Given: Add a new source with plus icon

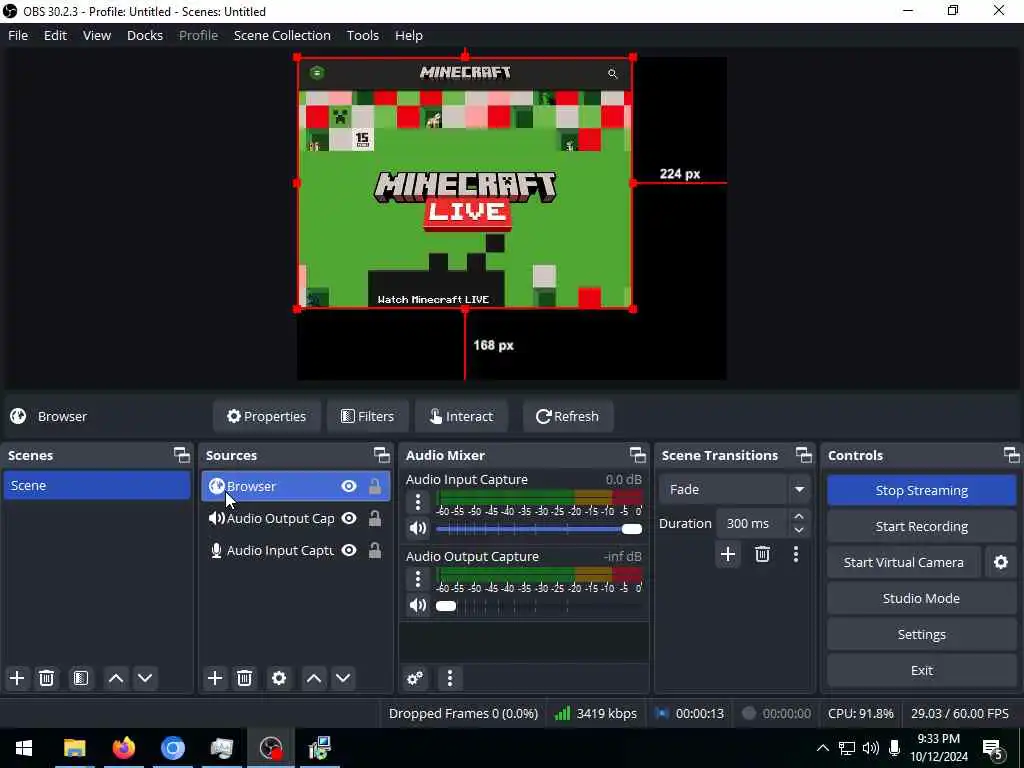Looking at the screenshot, I should click(215, 678).
